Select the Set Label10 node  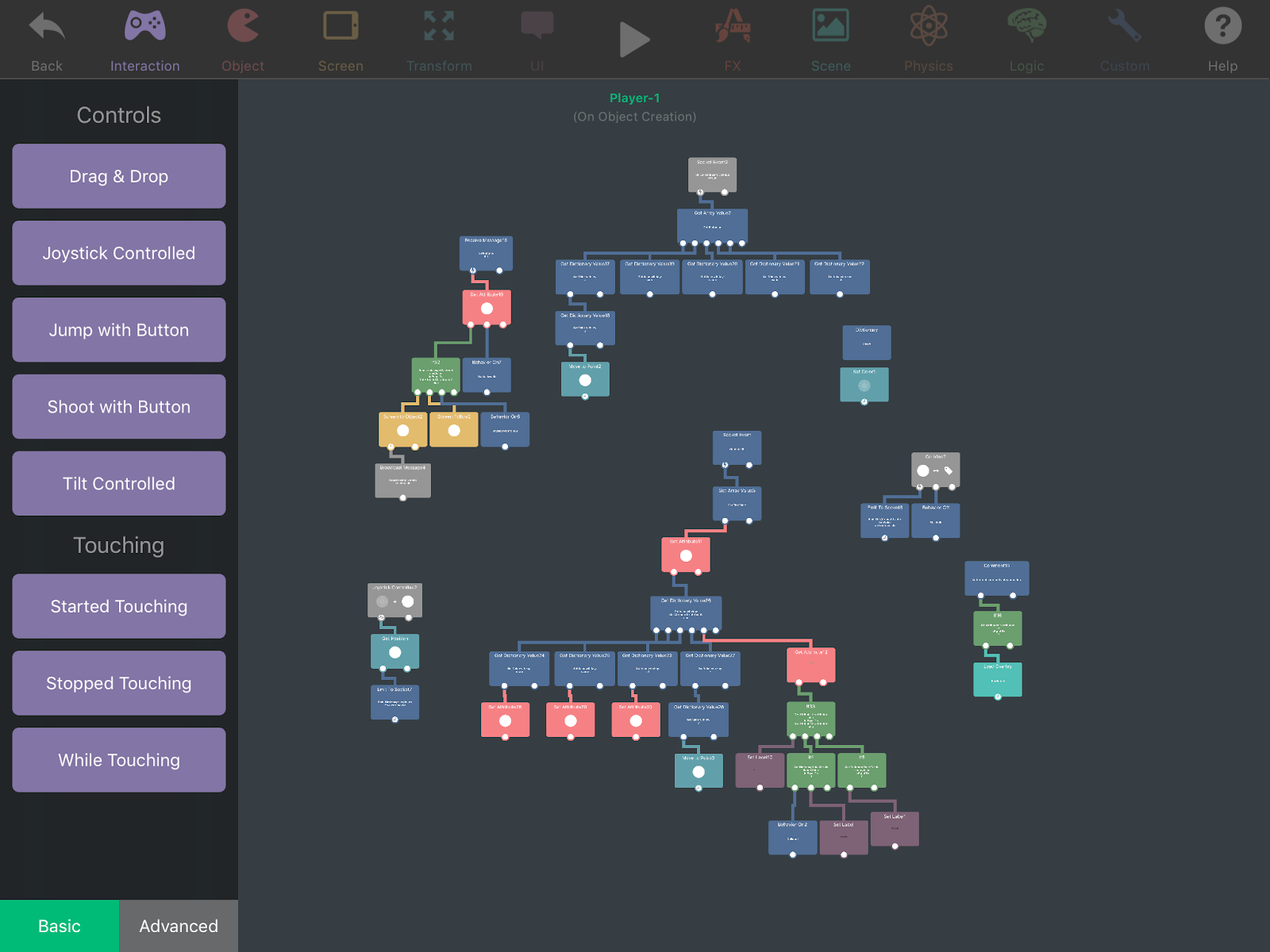[760, 771]
